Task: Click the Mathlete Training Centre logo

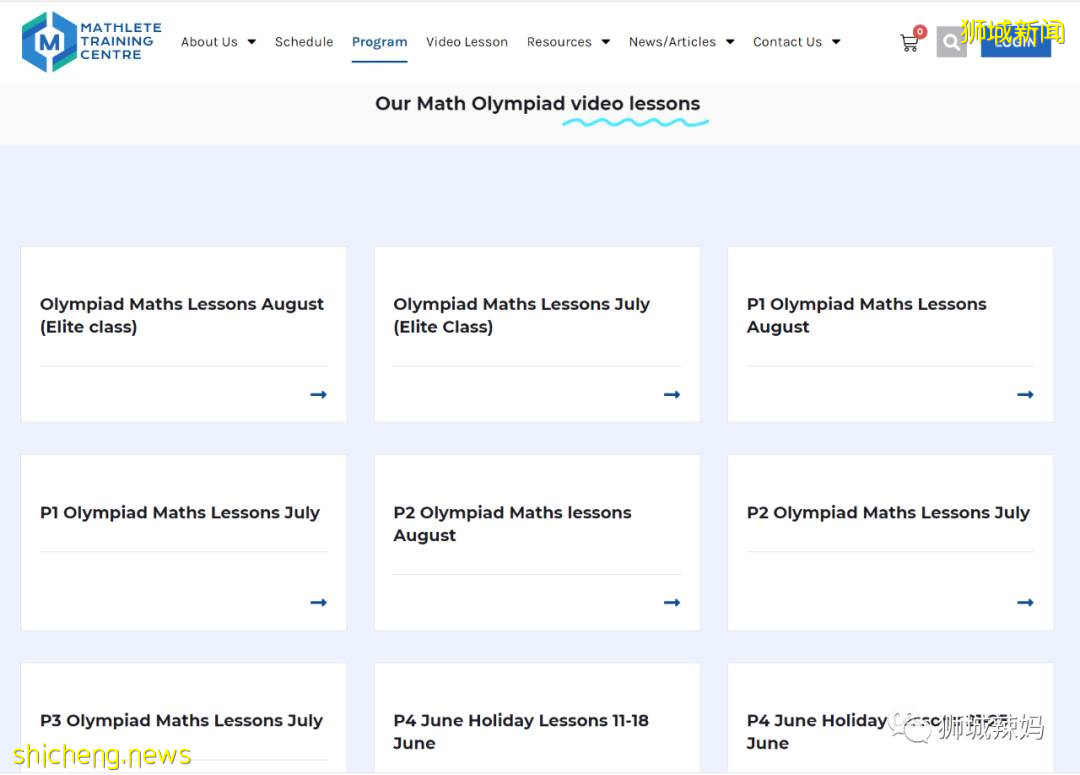Action: [x=91, y=42]
